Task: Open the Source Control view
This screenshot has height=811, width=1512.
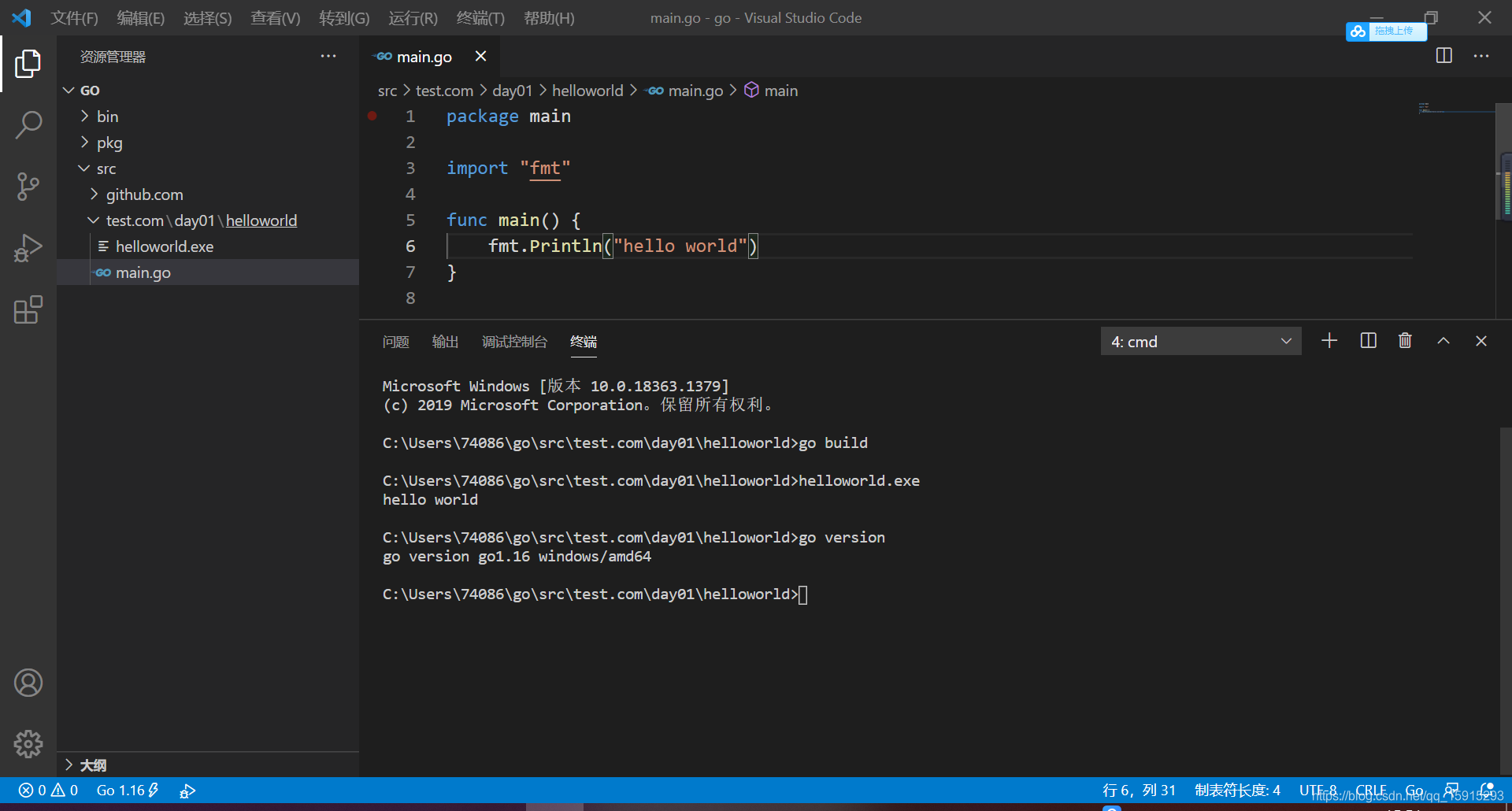Action: tap(28, 187)
